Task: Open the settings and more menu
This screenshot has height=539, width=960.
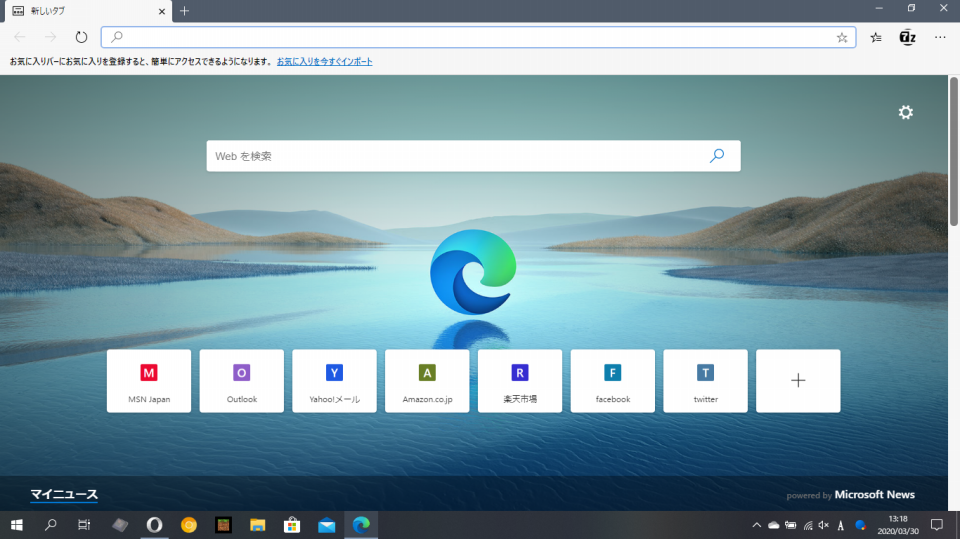Action: pyautogui.click(x=940, y=37)
